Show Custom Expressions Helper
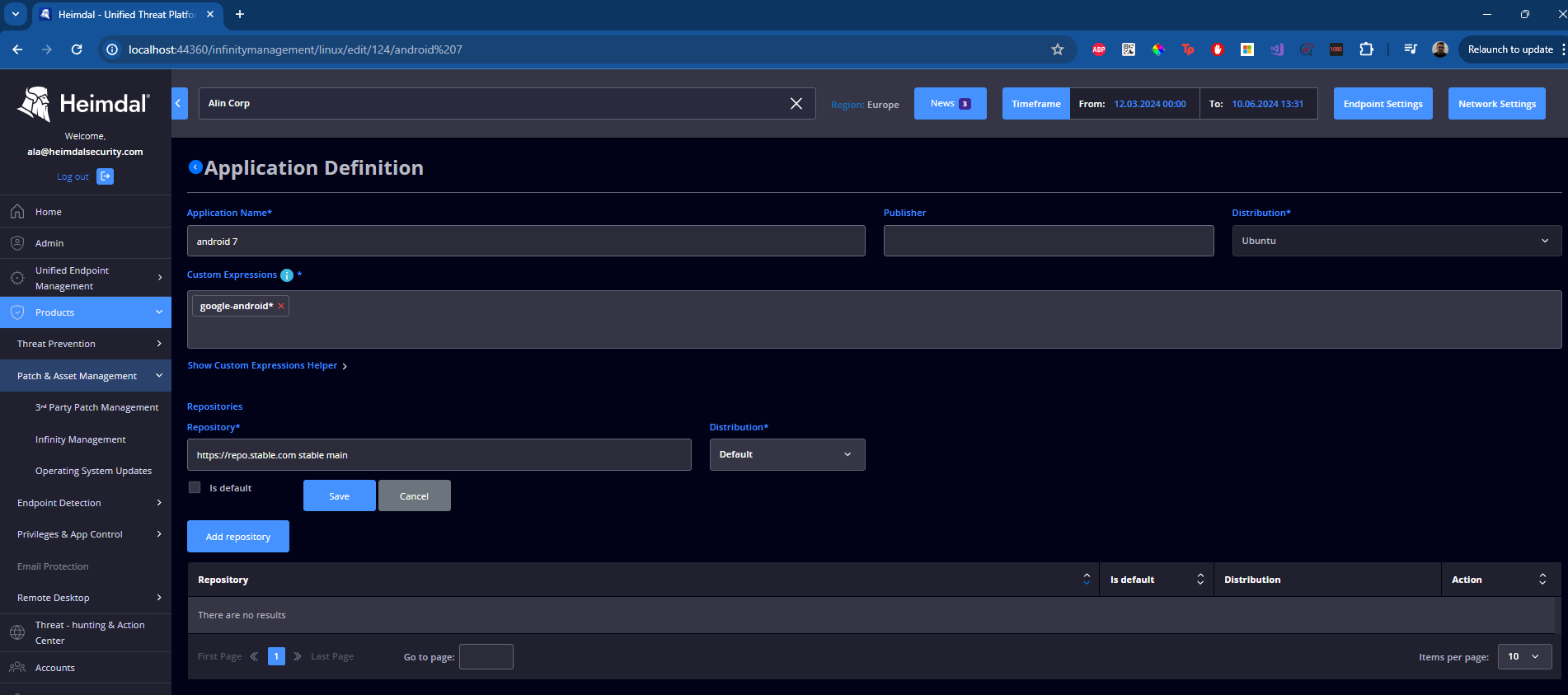Image resolution: width=1568 pixels, height=695 pixels. pos(267,365)
